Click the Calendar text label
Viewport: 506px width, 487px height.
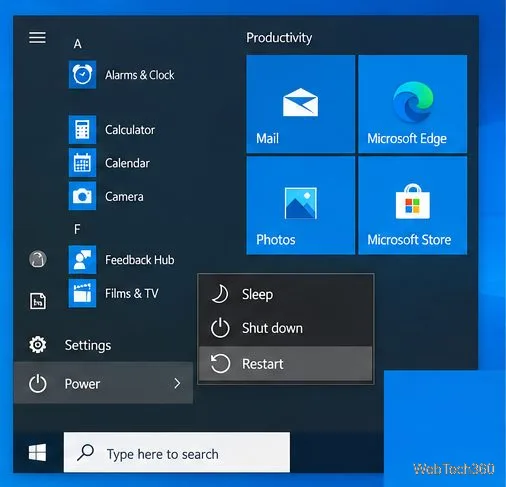tap(127, 163)
